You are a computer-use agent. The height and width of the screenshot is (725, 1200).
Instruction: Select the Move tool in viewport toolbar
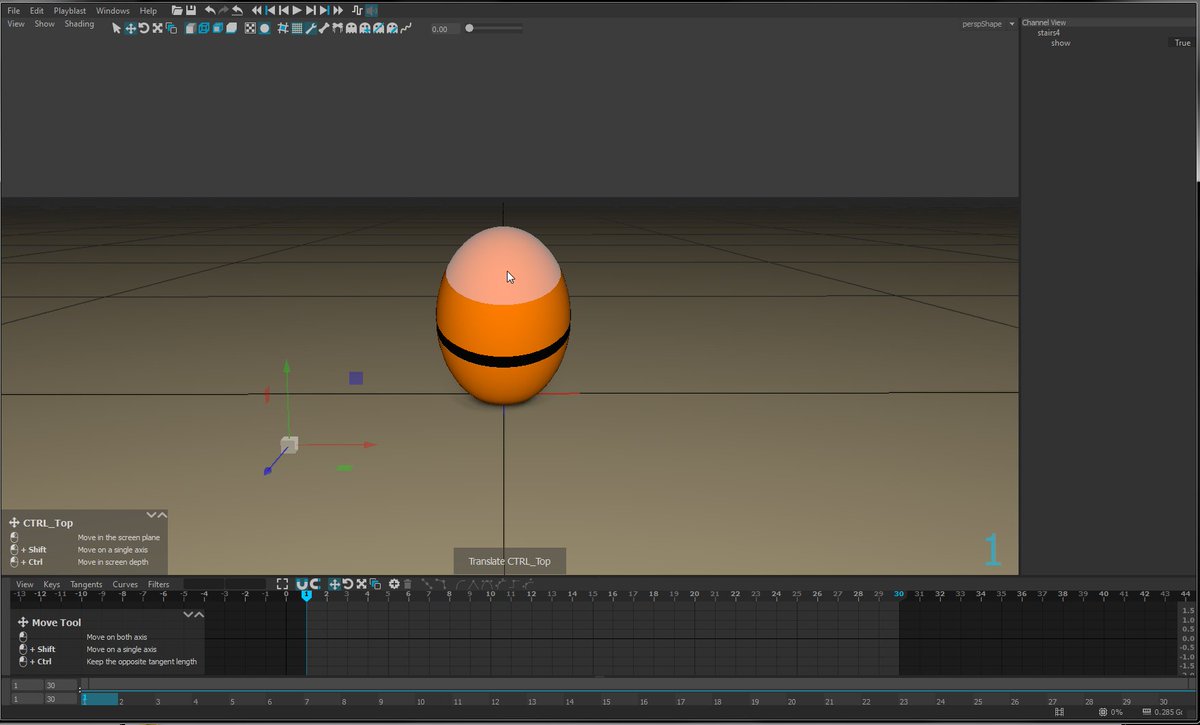tap(130, 28)
